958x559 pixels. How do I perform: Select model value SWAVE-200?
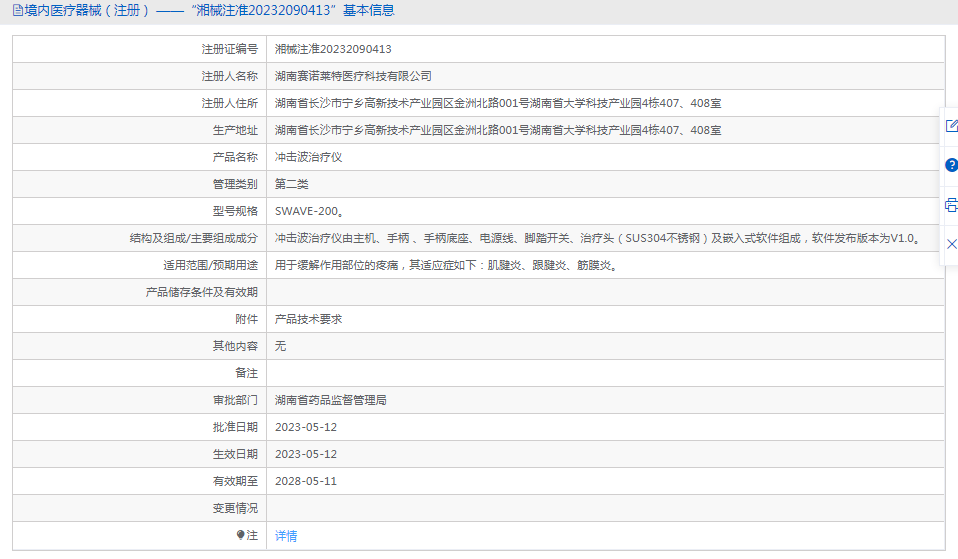[309, 211]
